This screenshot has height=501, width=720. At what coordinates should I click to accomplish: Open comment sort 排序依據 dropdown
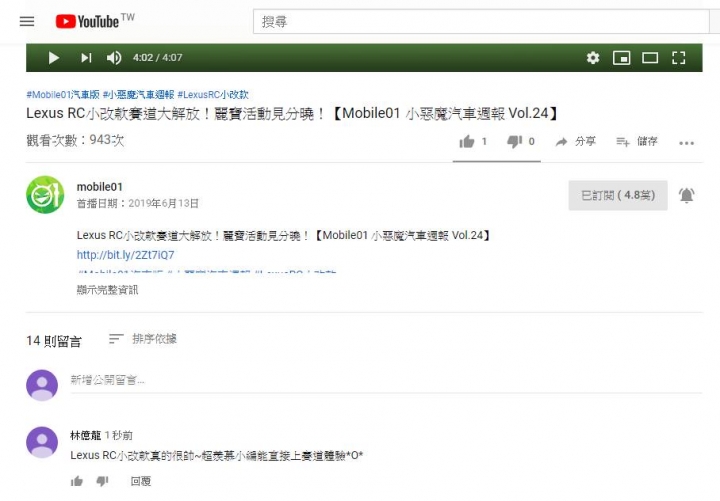143,339
